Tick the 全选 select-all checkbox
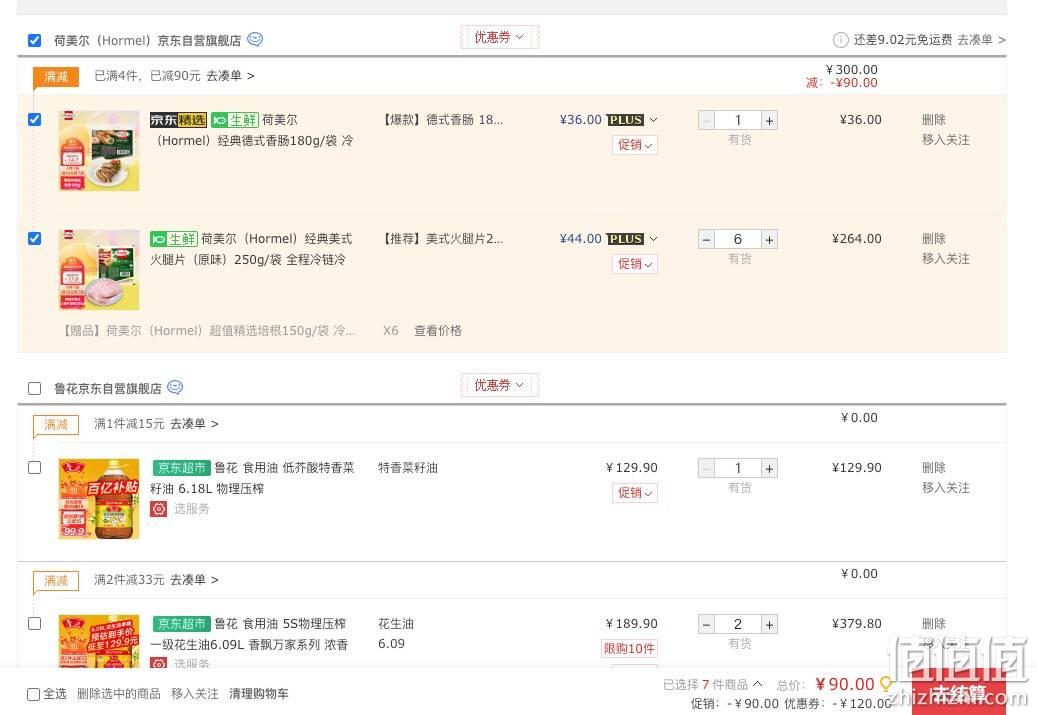The height and width of the screenshot is (715, 1037). [33, 694]
